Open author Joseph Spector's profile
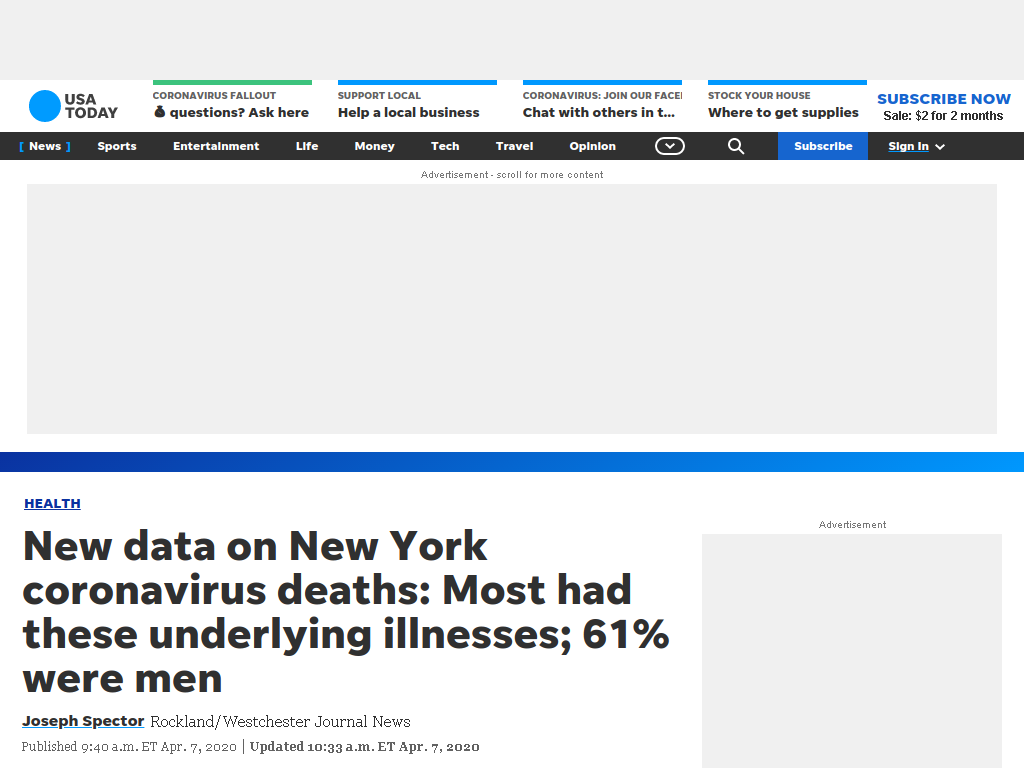 (x=83, y=721)
